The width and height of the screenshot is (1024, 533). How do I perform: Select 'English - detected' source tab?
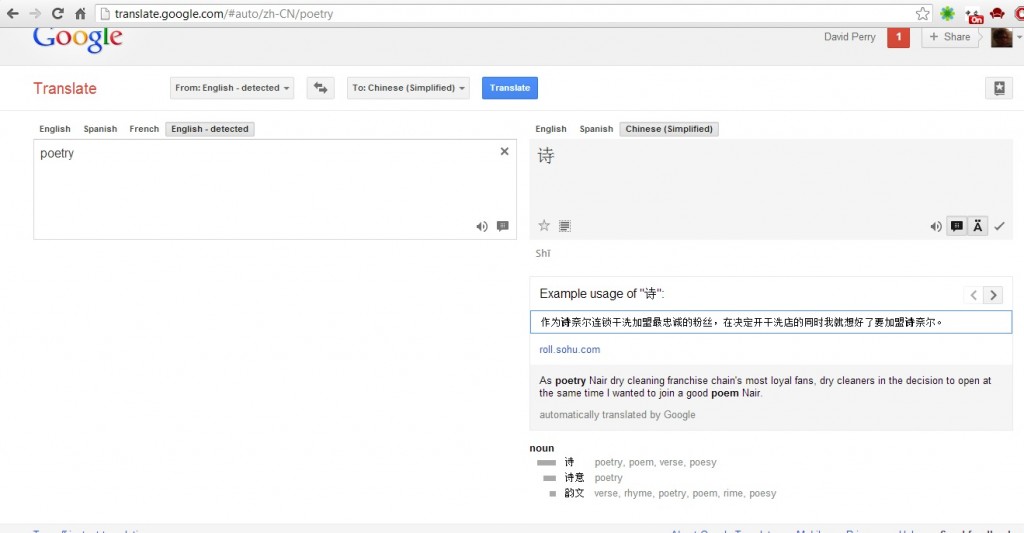[x=210, y=129]
